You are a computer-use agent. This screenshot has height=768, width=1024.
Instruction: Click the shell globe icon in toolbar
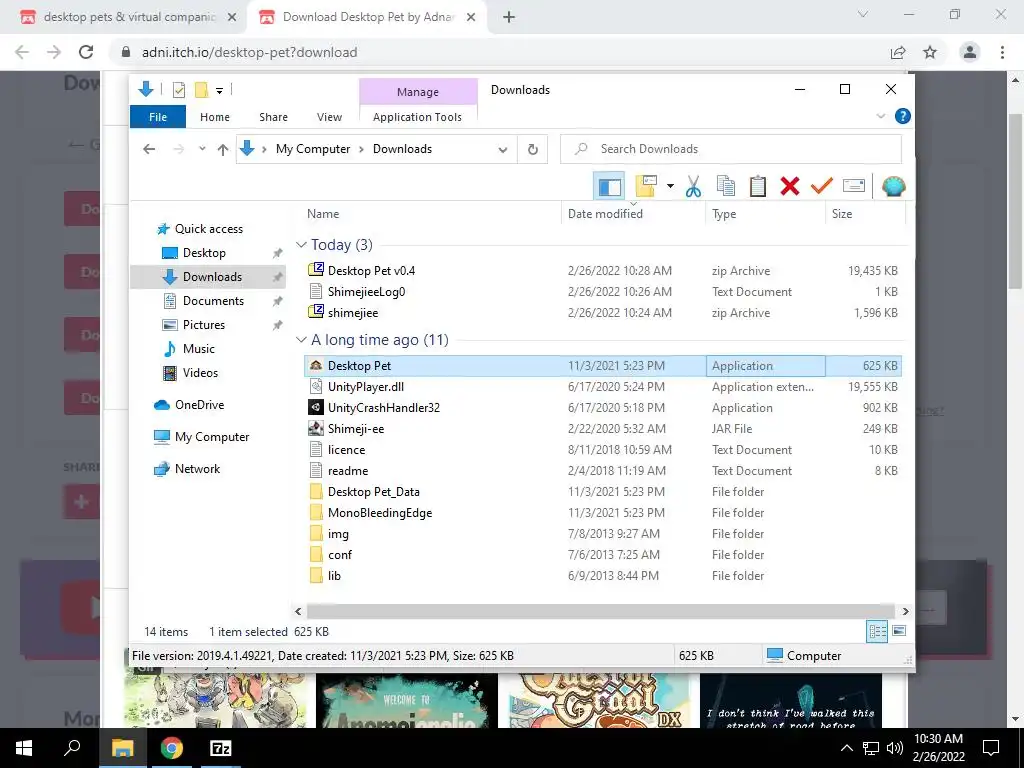pyautogui.click(x=893, y=187)
